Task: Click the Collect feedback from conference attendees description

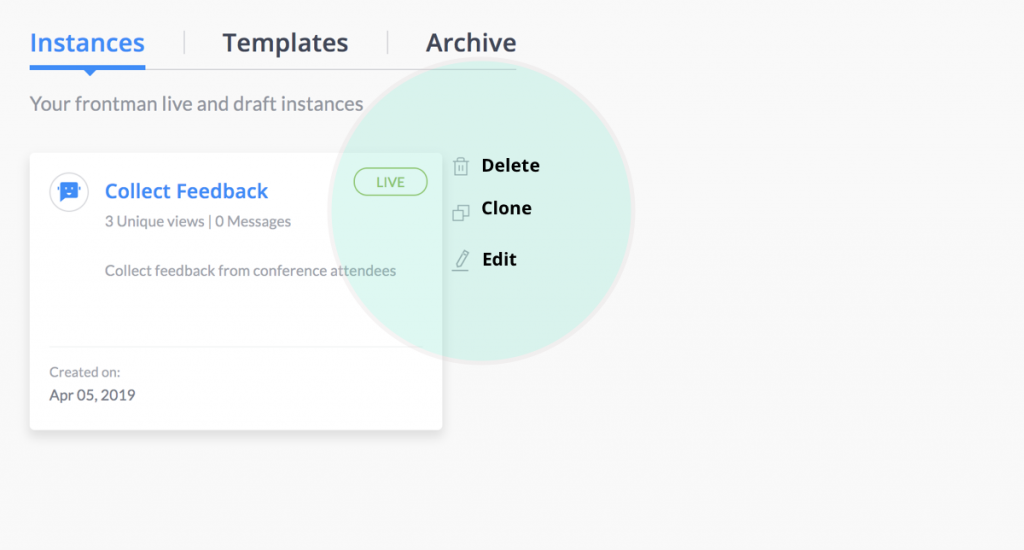Action: pyautogui.click(x=250, y=270)
